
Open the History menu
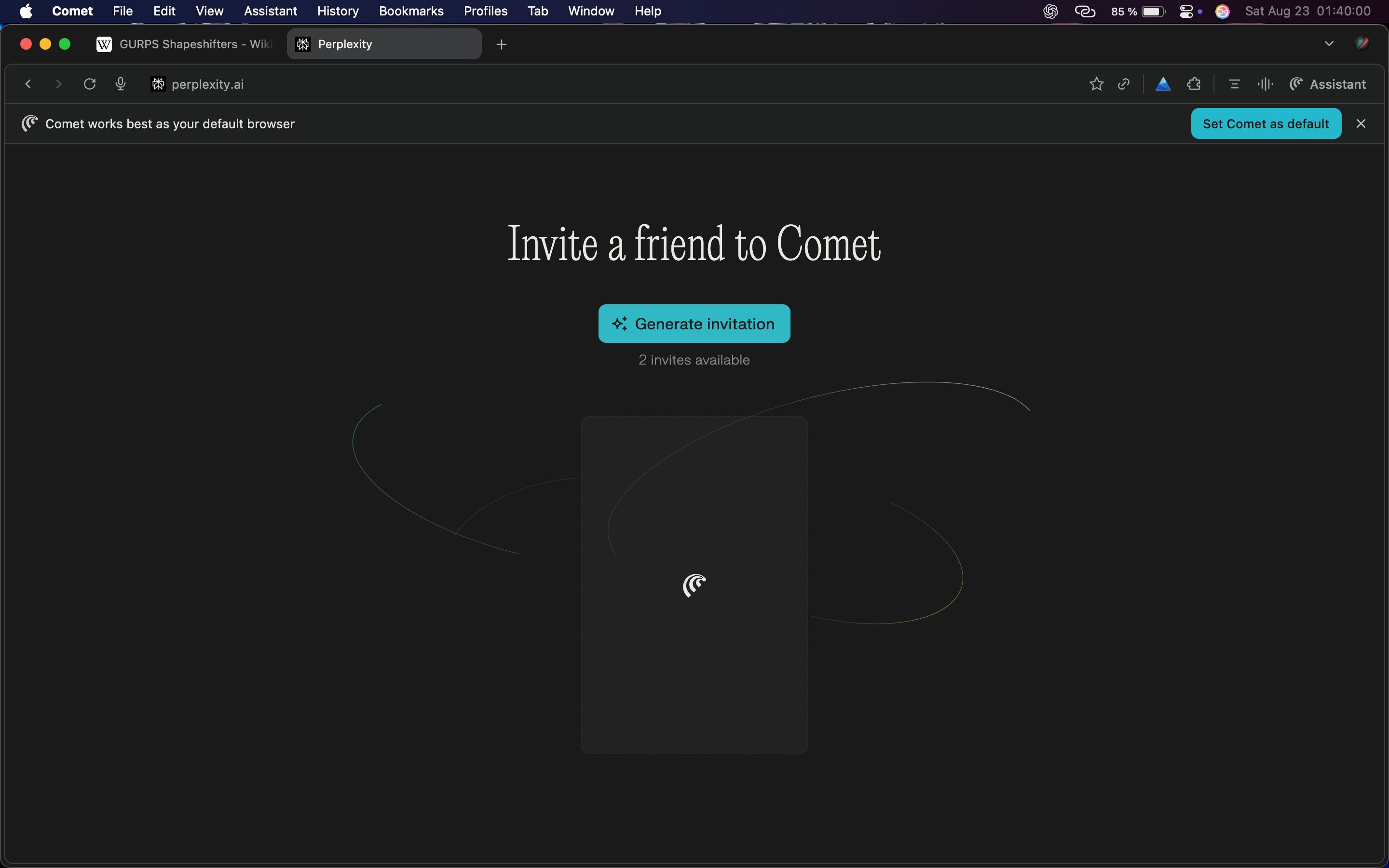point(338,11)
